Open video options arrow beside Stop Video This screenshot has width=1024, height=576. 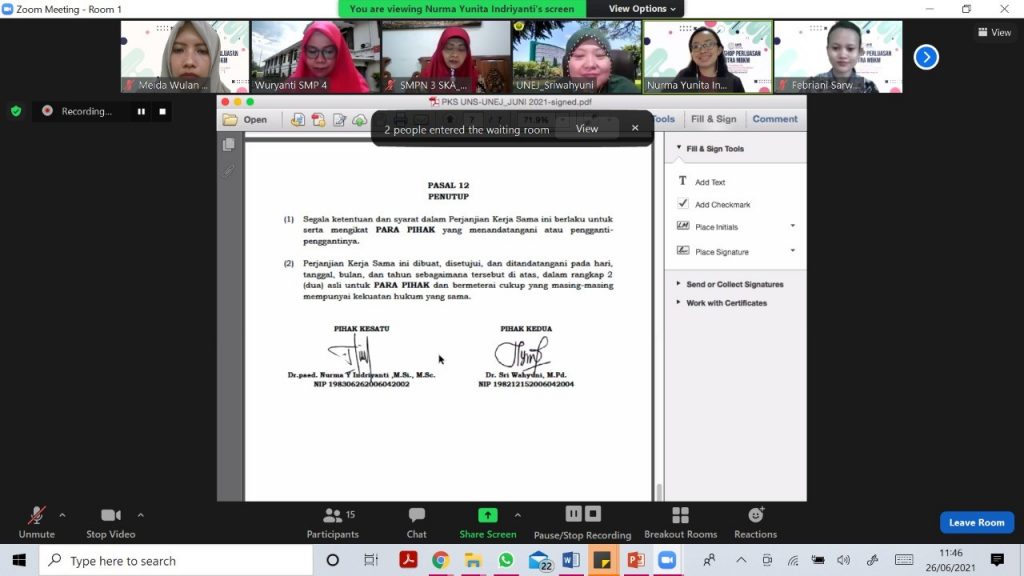[x=140, y=515]
